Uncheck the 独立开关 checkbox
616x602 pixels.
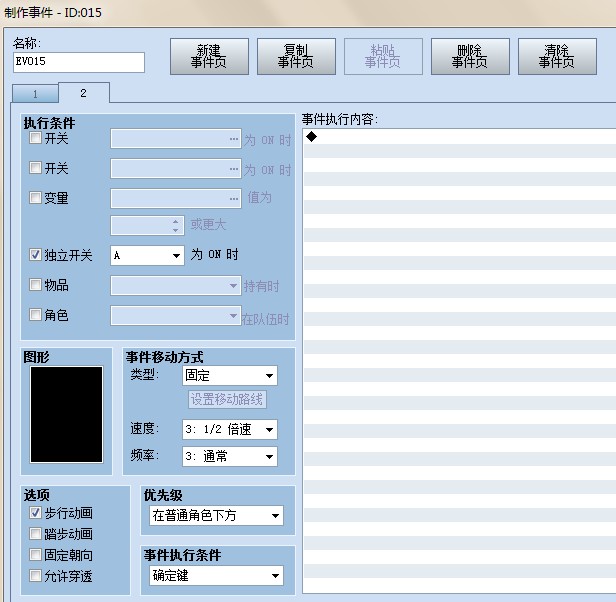[x=35, y=255]
